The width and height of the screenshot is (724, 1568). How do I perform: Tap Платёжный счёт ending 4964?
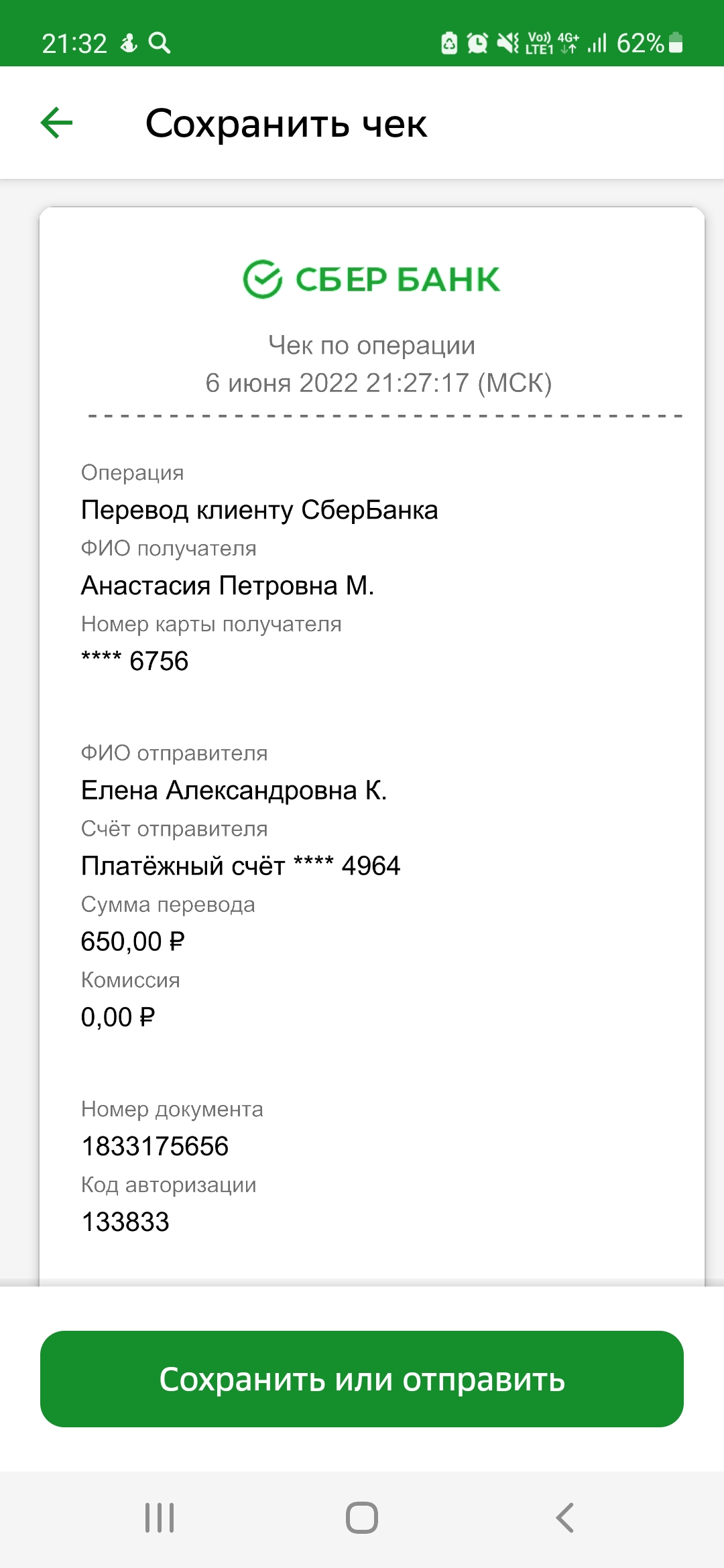[241, 866]
